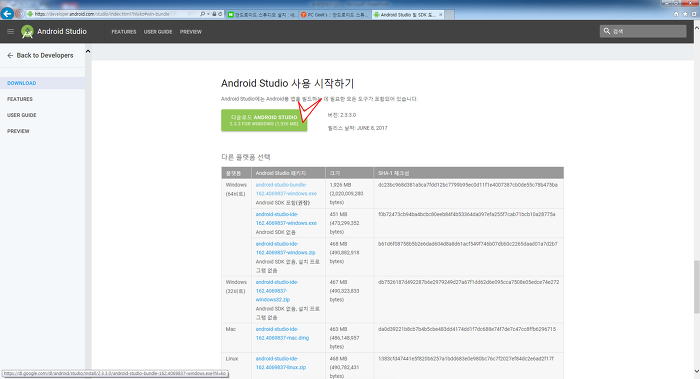Select FEATURES in the left sidebar
Screen dimensions: 700x379
pos(20,99)
